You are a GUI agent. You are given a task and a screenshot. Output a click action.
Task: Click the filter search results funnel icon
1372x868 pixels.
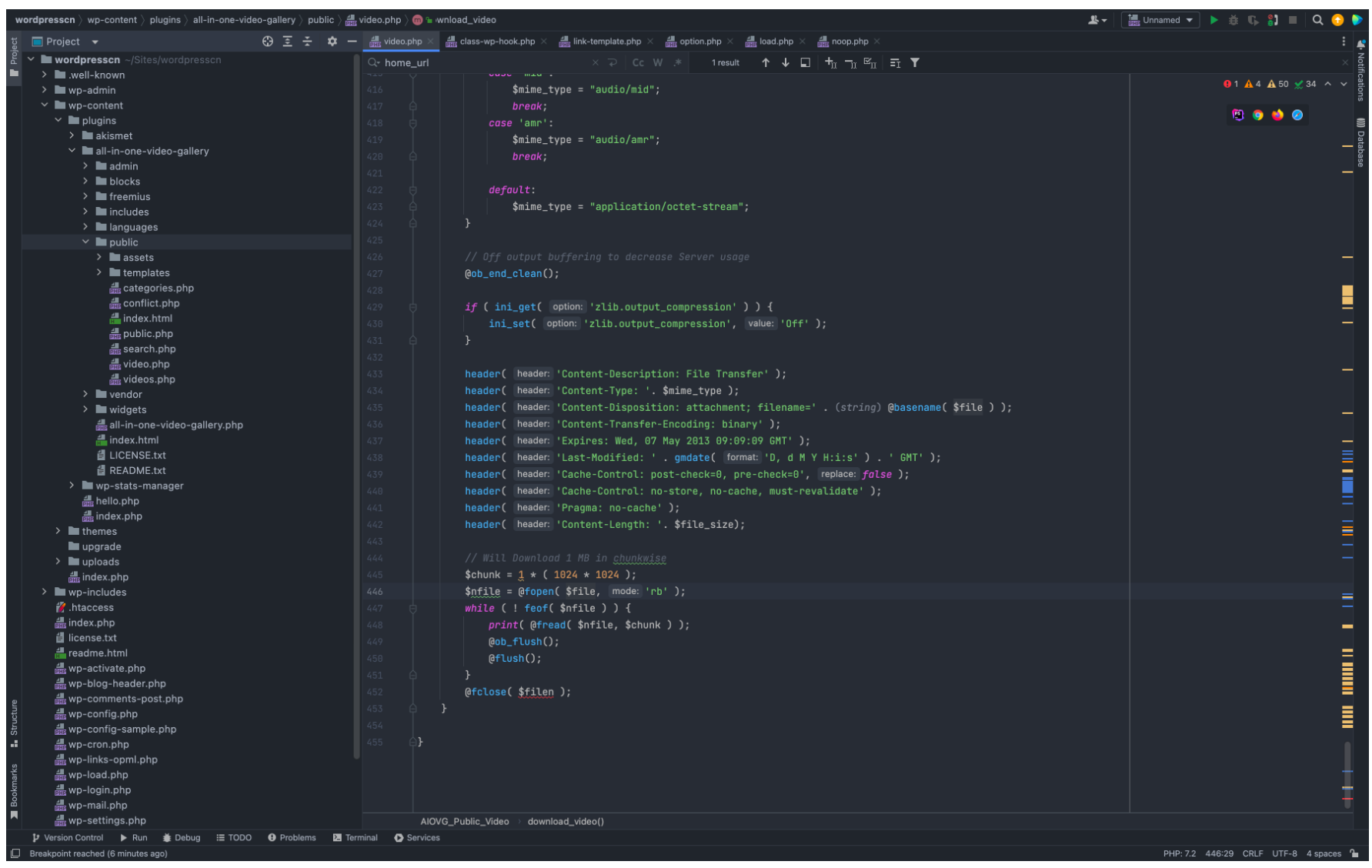click(x=915, y=63)
